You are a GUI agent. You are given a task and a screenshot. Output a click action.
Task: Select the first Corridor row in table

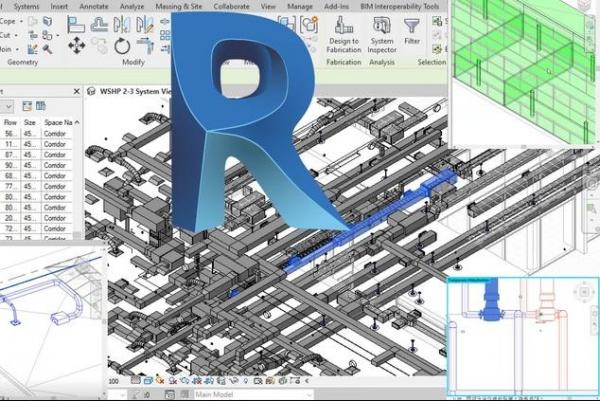[55, 133]
